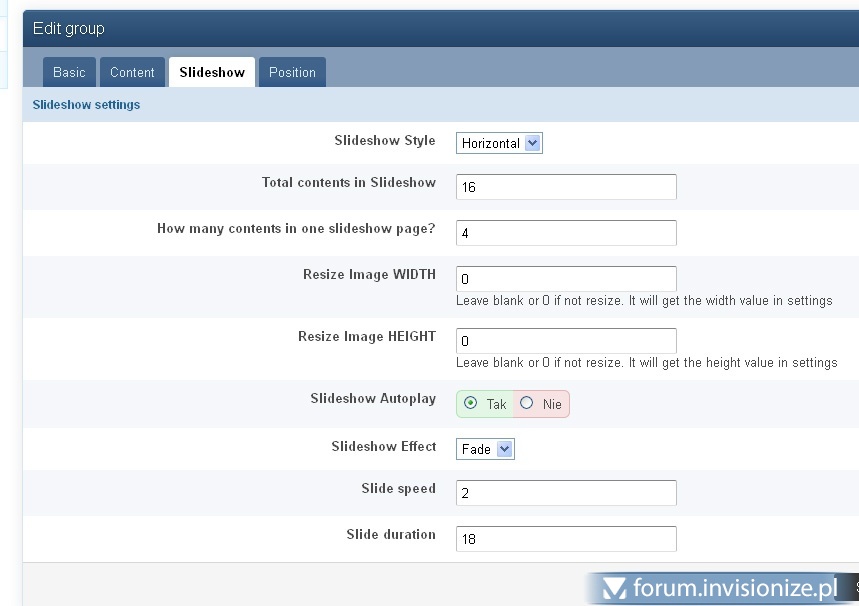Click the Resize Image HEIGHT input

566,341
